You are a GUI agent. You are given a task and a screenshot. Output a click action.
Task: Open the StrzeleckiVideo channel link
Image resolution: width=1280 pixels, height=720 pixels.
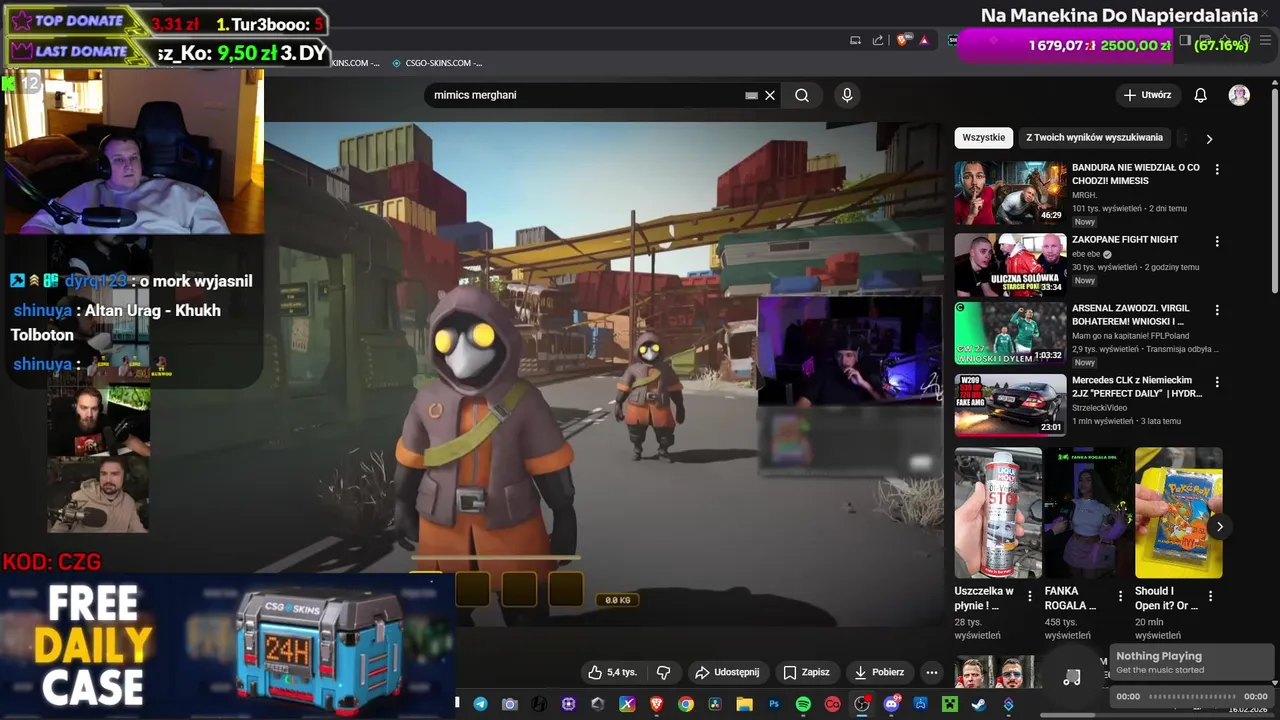(1099, 407)
